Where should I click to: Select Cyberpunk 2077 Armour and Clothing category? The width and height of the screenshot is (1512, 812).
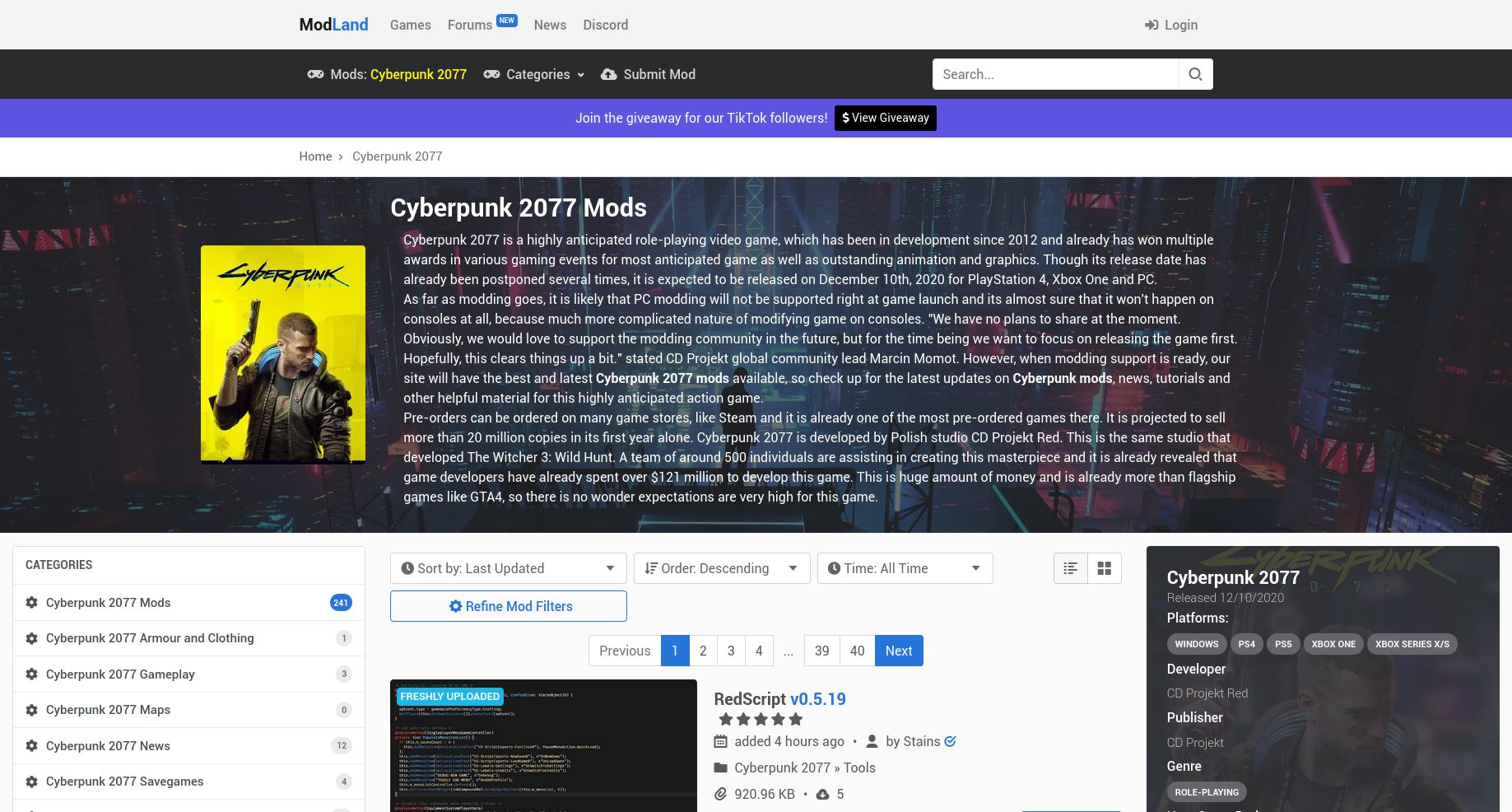pos(188,638)
